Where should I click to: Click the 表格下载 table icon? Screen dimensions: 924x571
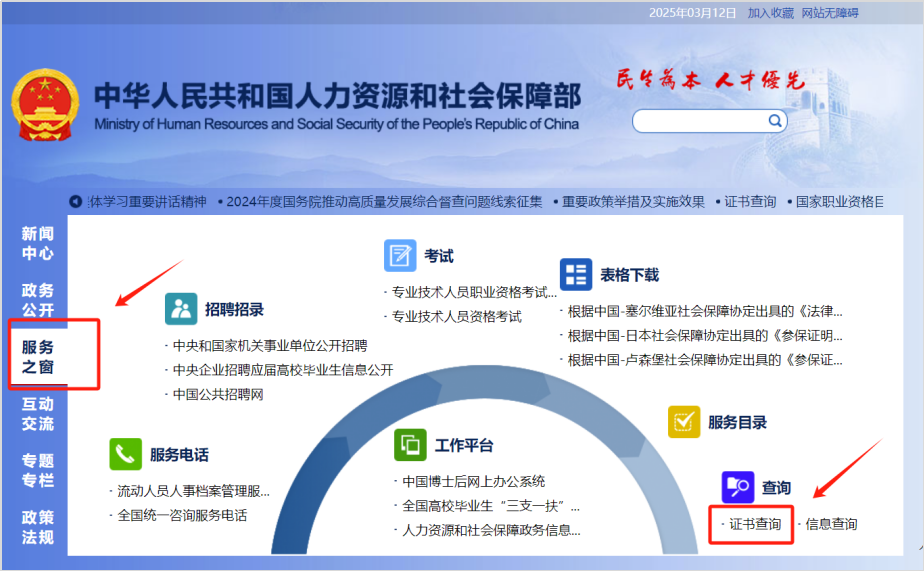(x=576, y=275)
